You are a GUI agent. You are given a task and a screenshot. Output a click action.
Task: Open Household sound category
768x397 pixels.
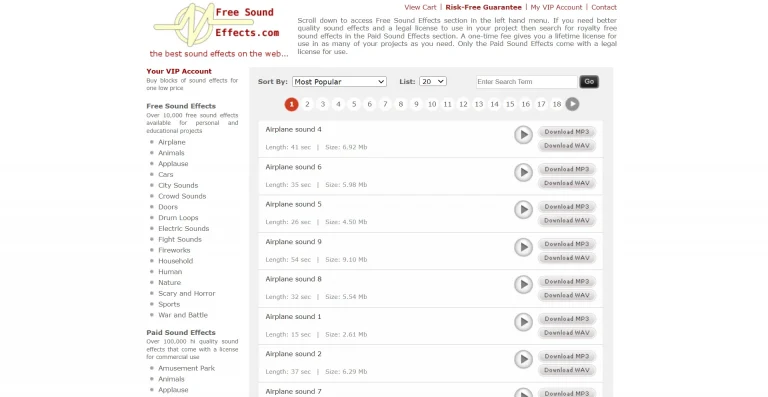click(x=176, y=261)
